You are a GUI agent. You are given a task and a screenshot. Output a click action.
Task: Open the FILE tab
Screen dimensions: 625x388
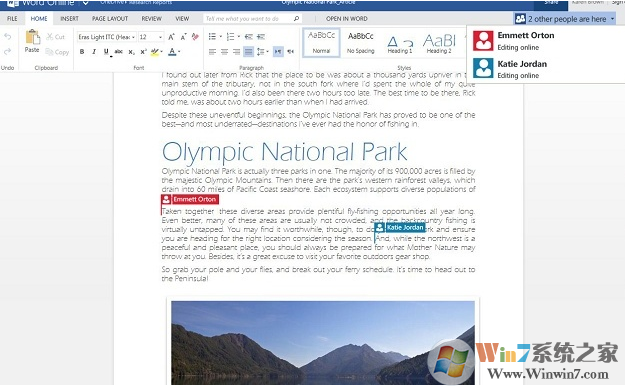pos(12,19)
